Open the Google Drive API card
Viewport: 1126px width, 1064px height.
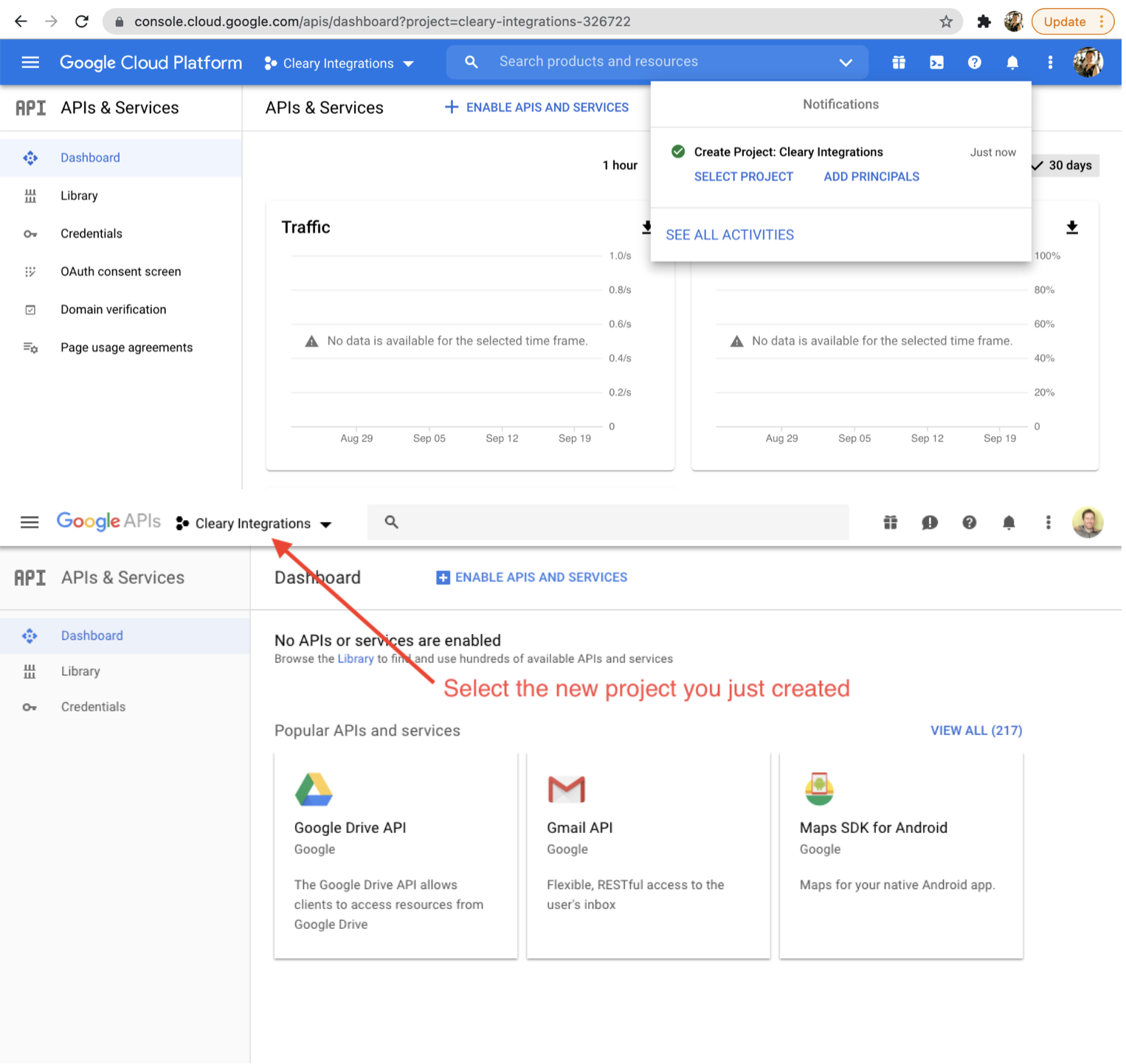tap(396, 856)
